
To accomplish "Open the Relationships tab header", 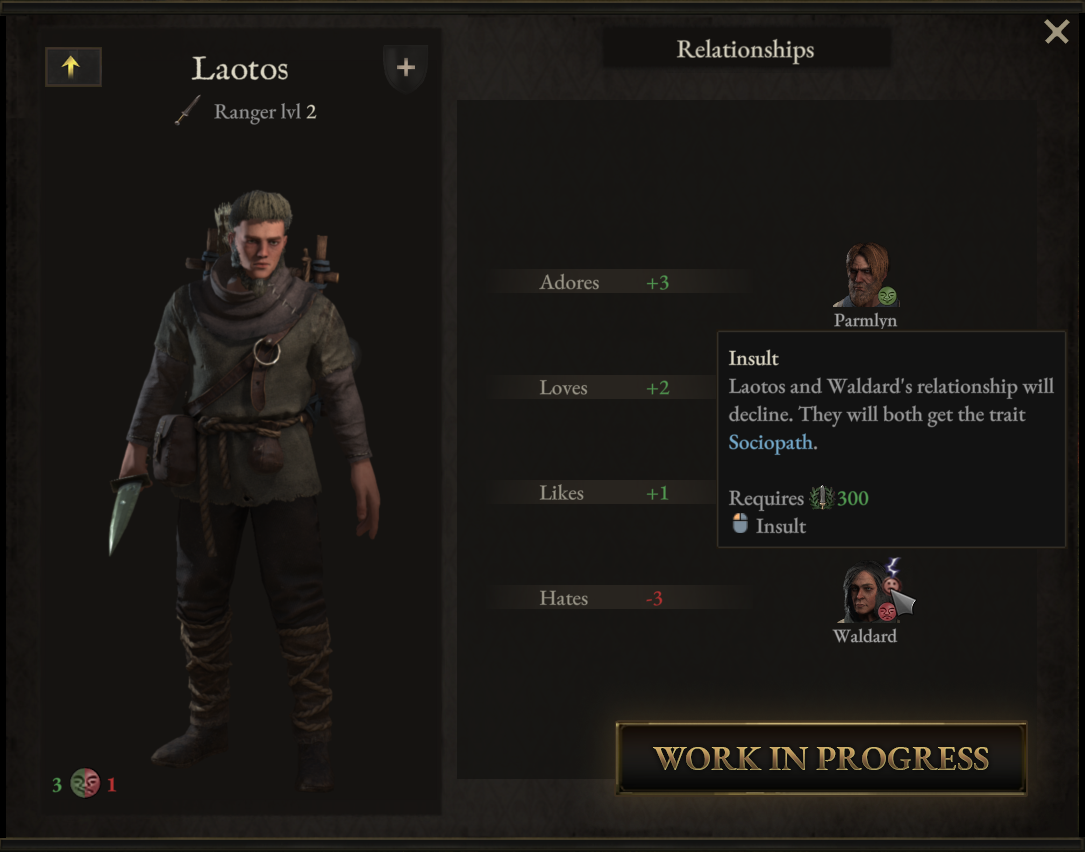I will coord(746,49).
